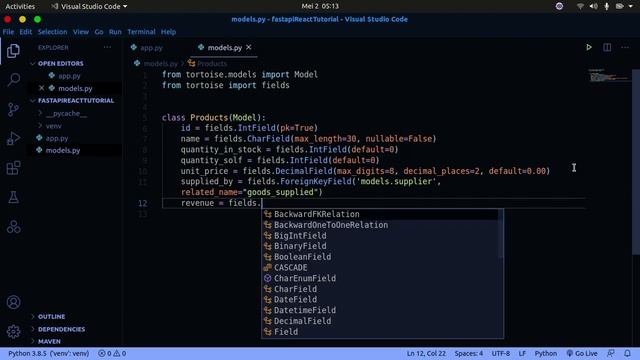Change line ending via LF status item
Viewport: 640px width, 360px height.
[x=522, y=353]
